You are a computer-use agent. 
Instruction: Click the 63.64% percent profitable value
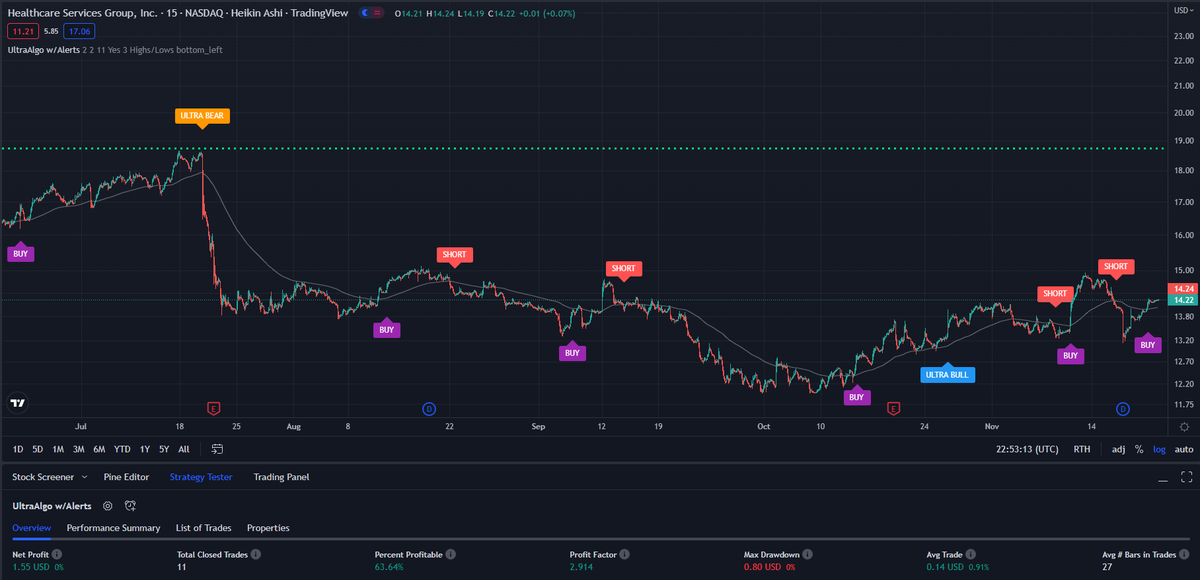[391, 567]
